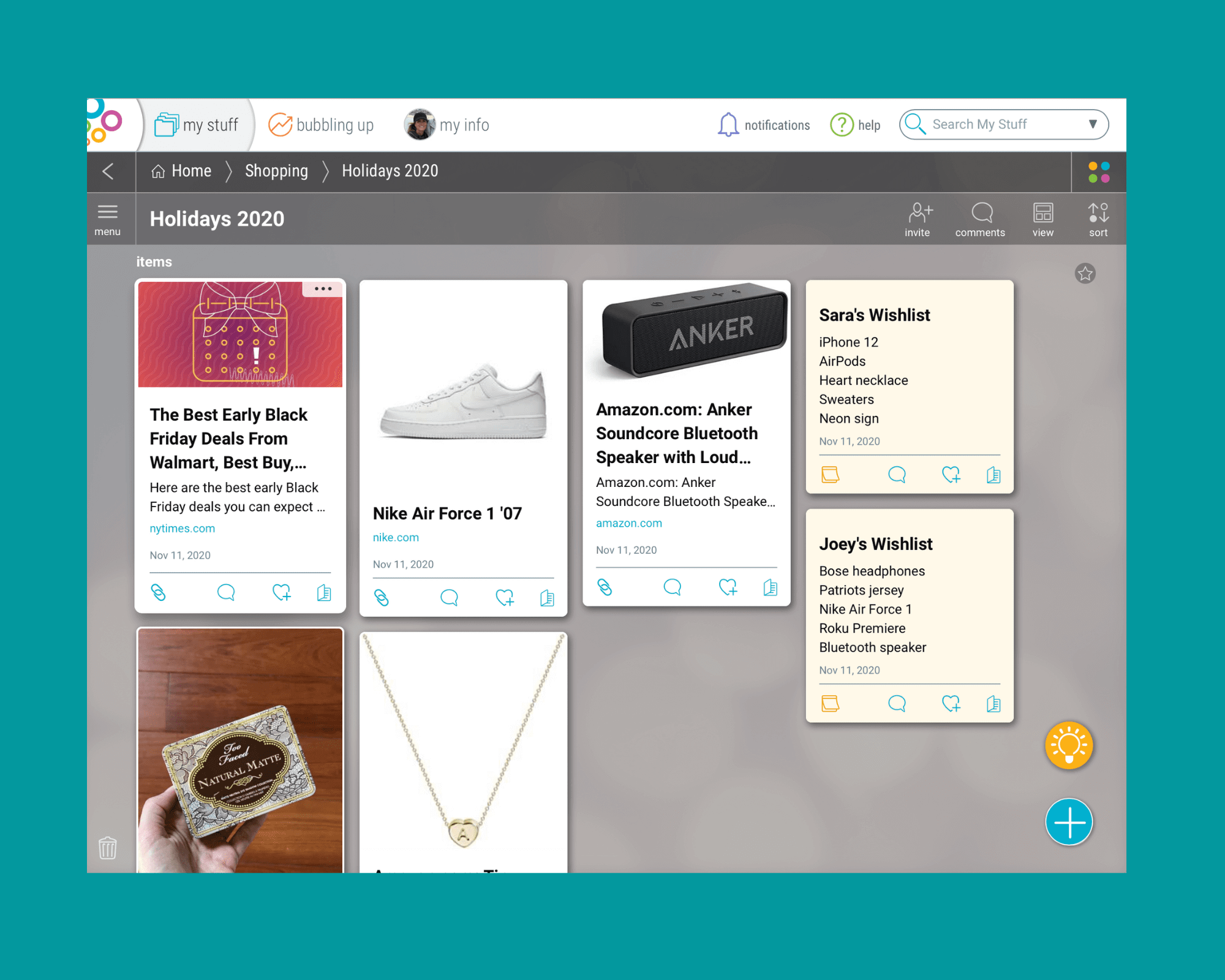This screenshot has height=980, width=1225.
Task: Click the four colored dots icon
Action: coord(1099,172)
